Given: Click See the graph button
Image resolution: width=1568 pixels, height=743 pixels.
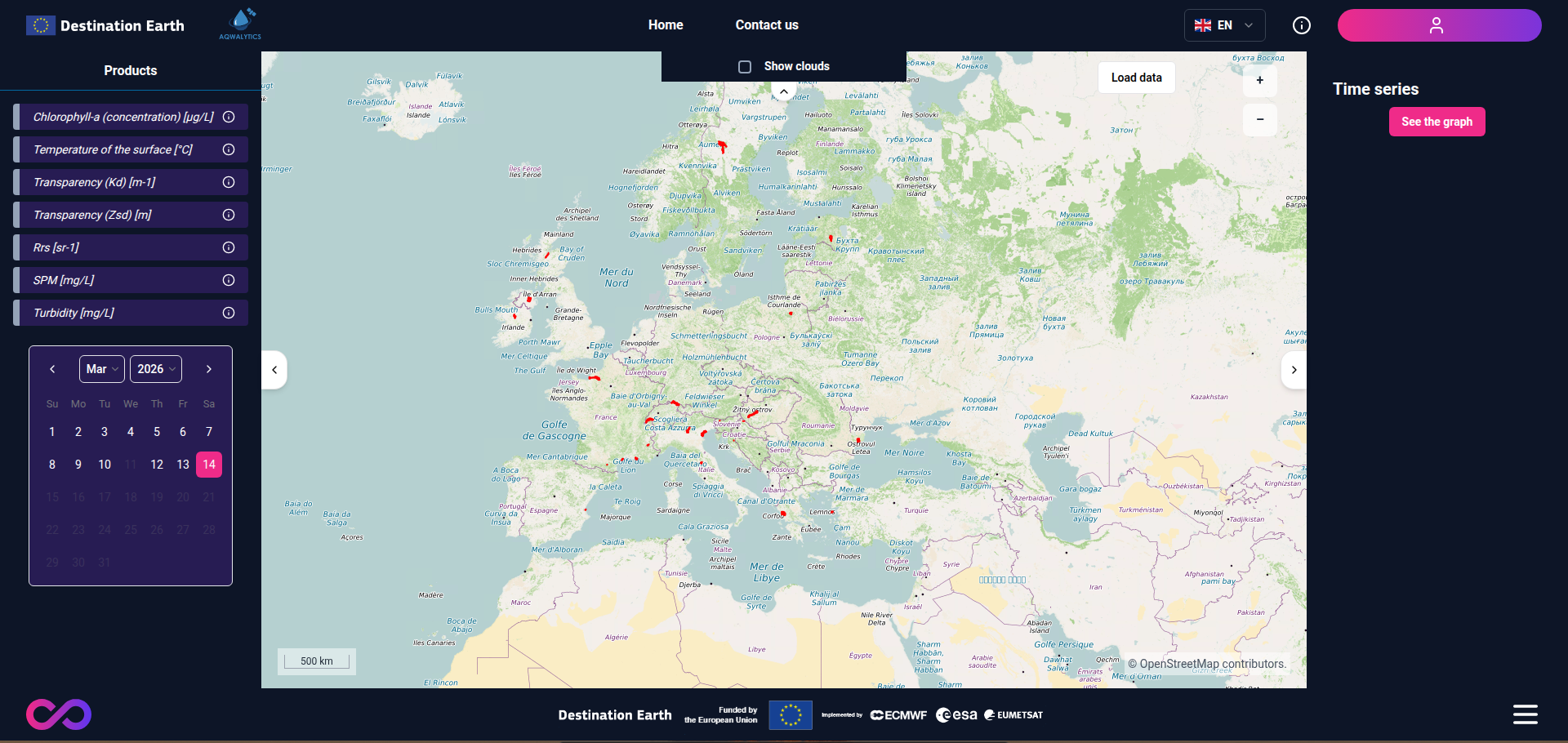Looking at the screenshot, I should [1437, 122].
